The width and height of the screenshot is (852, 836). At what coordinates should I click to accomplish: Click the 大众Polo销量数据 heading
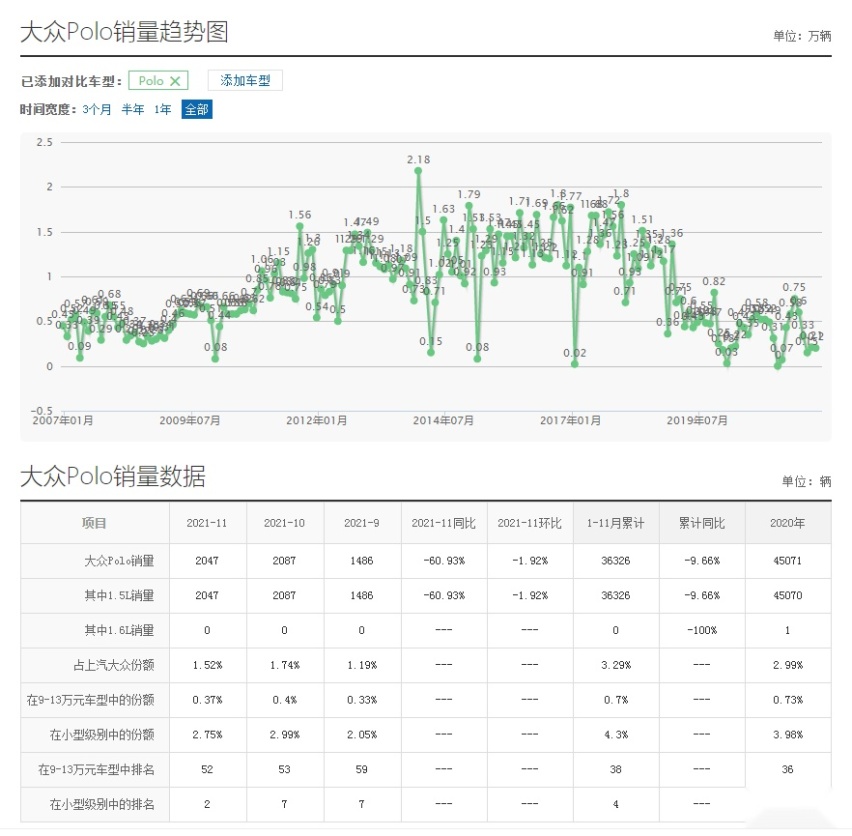[113, 476]
